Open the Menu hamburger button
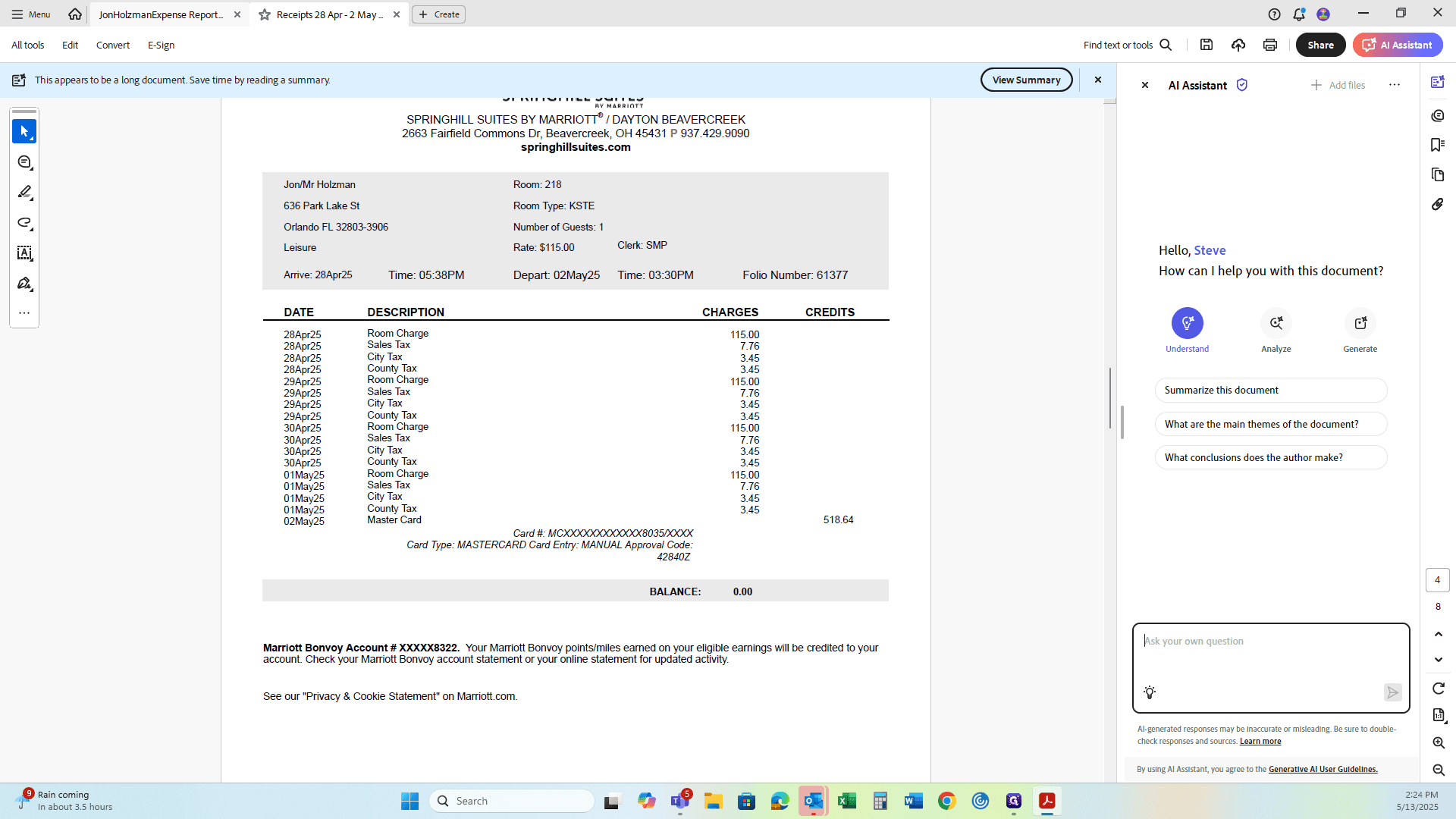The width and height of the screenshot is (1456, 819). [31, 14]
